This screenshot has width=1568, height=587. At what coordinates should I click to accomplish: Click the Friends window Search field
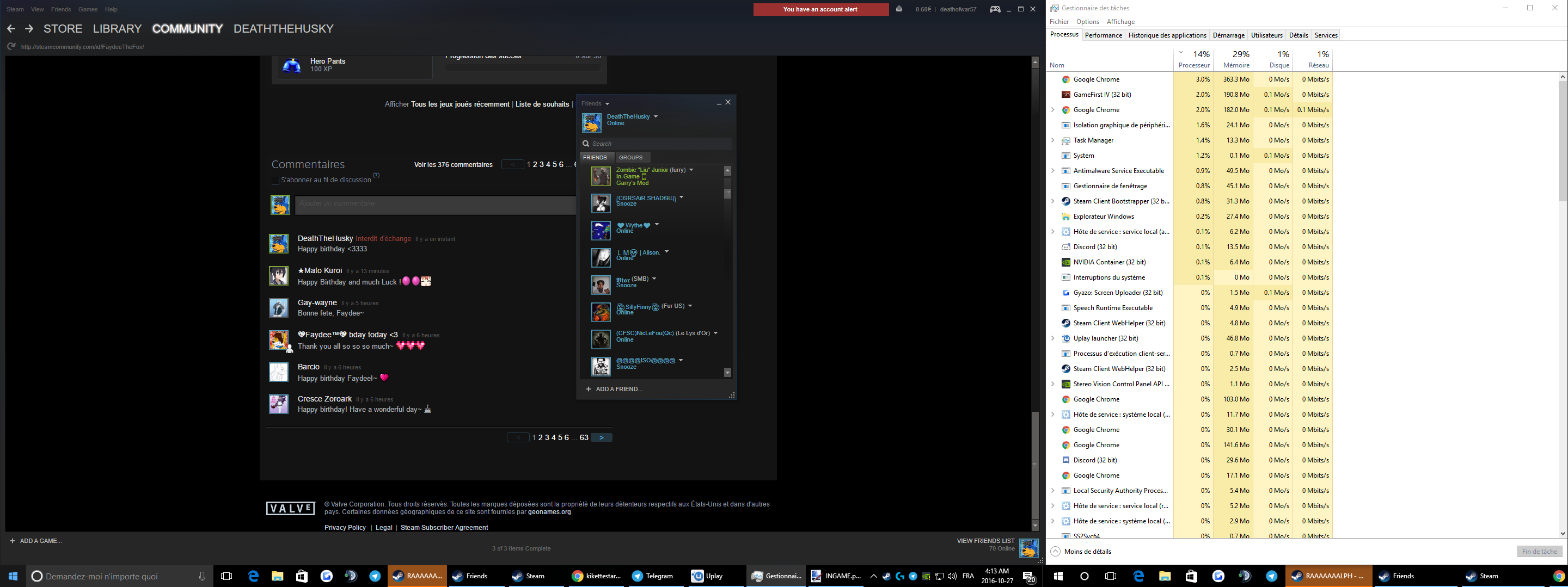click(656, 144)
